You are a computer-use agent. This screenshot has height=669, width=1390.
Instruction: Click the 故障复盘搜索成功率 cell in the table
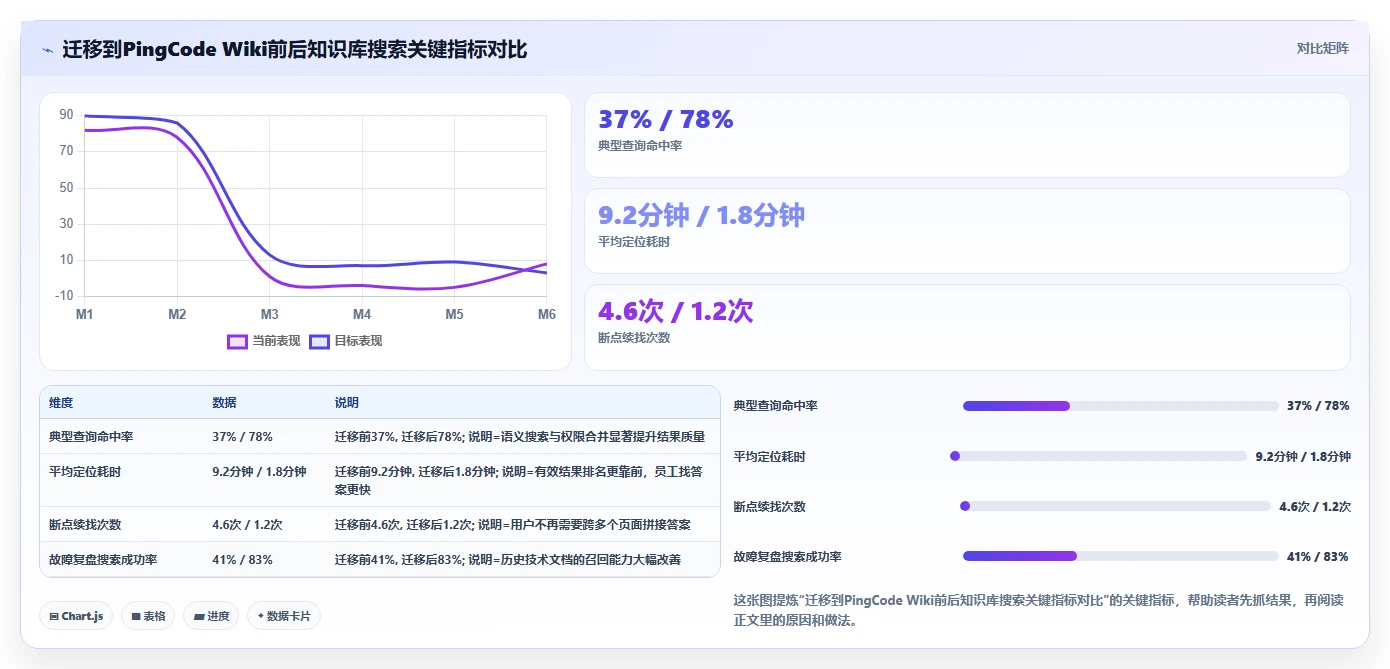point(103,560)
